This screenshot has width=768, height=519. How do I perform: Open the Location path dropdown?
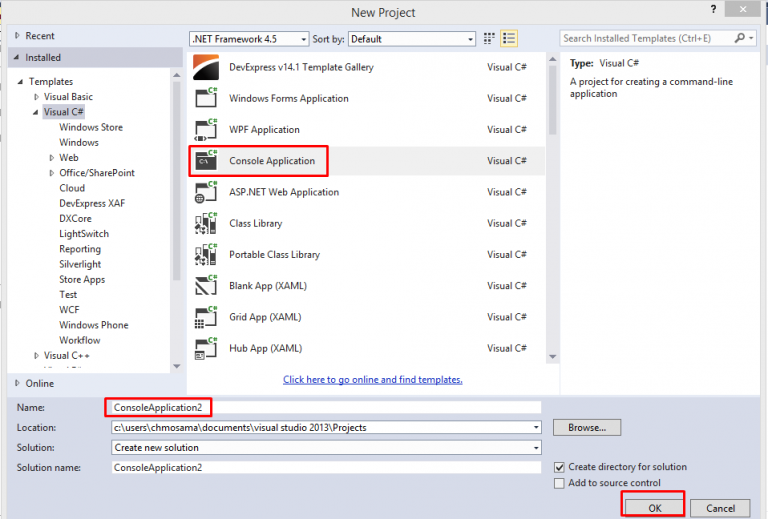tap(536, 427)
